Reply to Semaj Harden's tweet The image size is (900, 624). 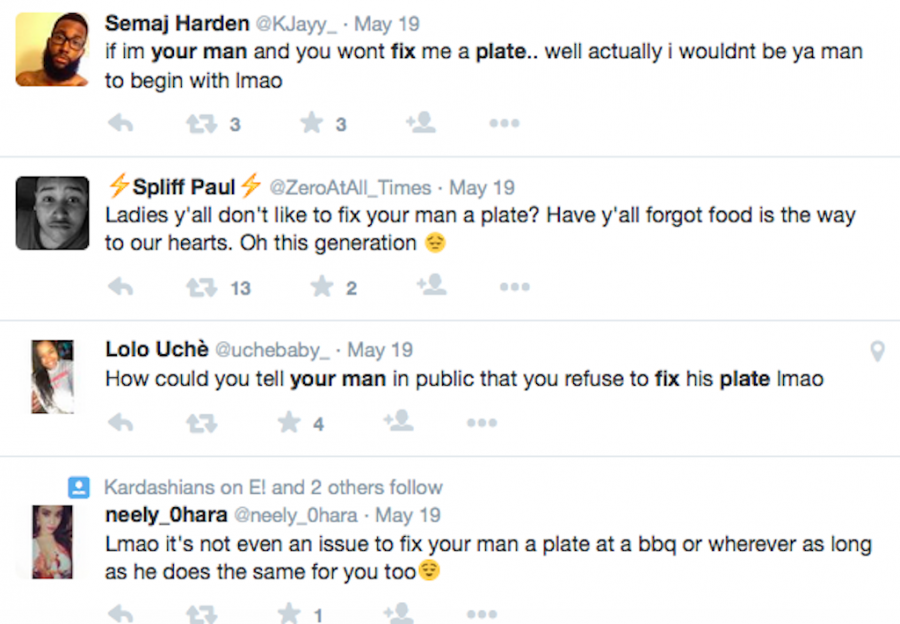(120, 124)
